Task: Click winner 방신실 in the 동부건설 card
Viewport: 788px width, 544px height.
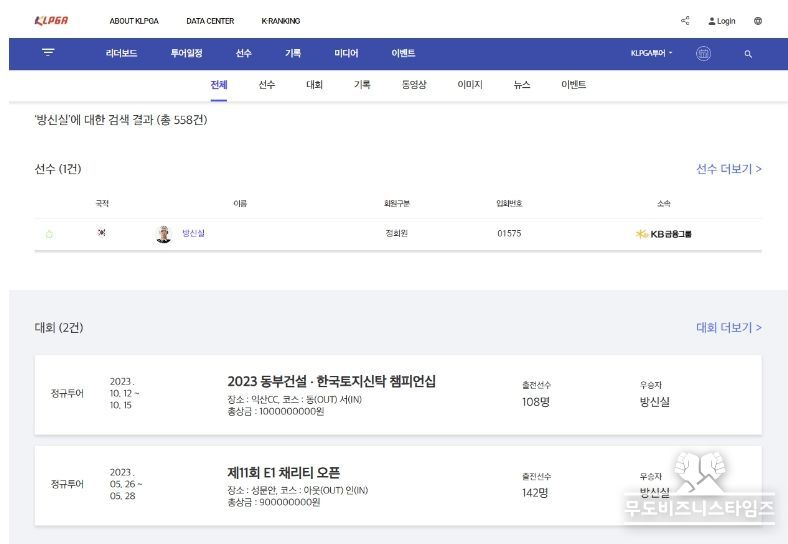Action: (x=654, y=402)
